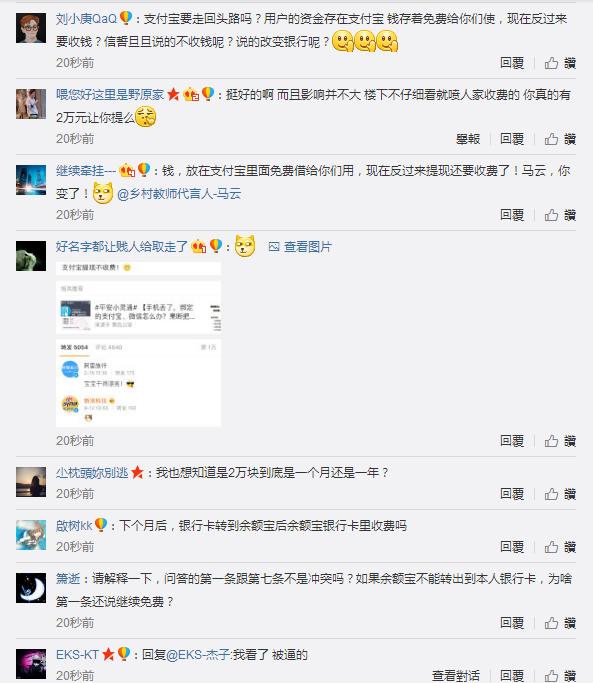Like 继续牵挂's comment about 马云
Viewport: 593px width, 683px height.
pyautogui.click(x=560, y=215)
